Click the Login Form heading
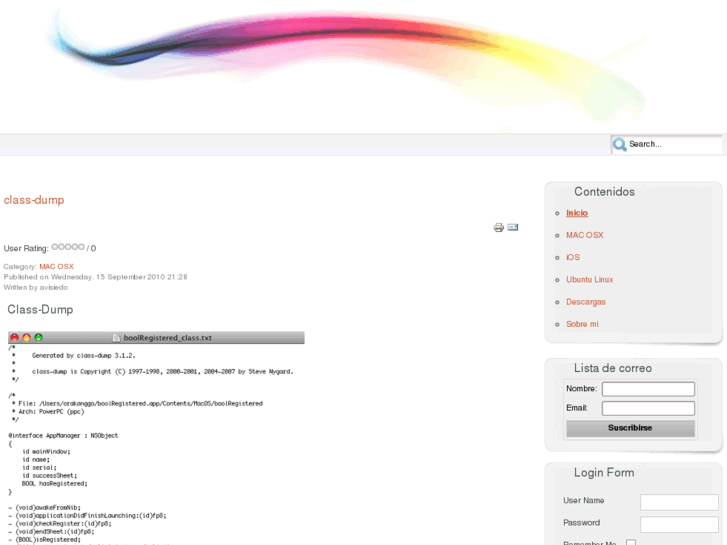This screenshot has width=727, height=545. [604, 473]
